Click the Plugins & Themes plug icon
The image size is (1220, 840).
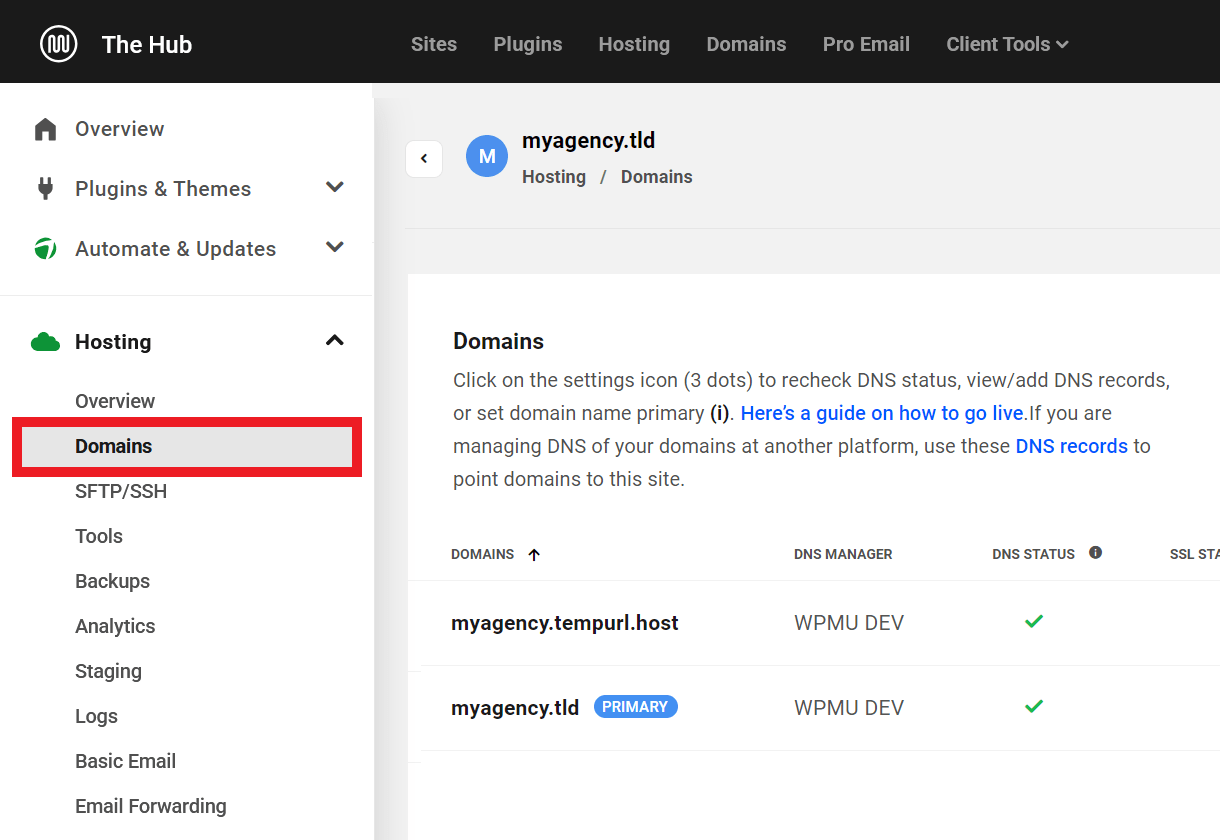pos(45,189)
